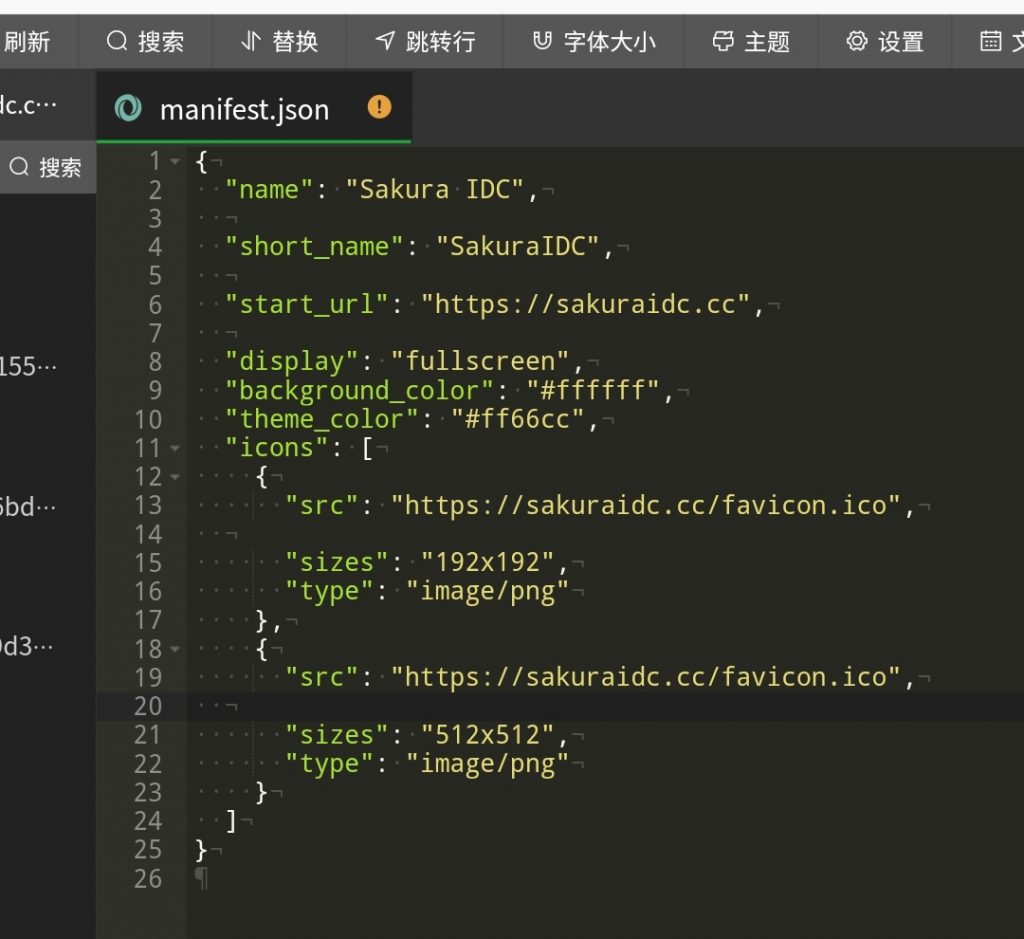
Task: Click the 主题 theme icon
Action: 723,41
